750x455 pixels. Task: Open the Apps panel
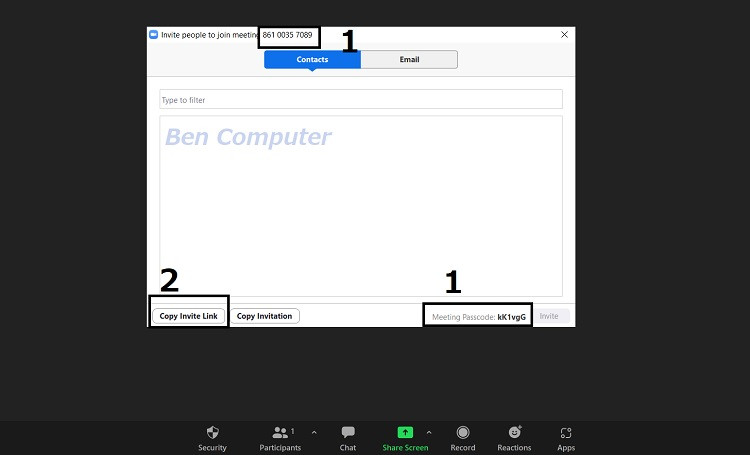coord(566,438)
